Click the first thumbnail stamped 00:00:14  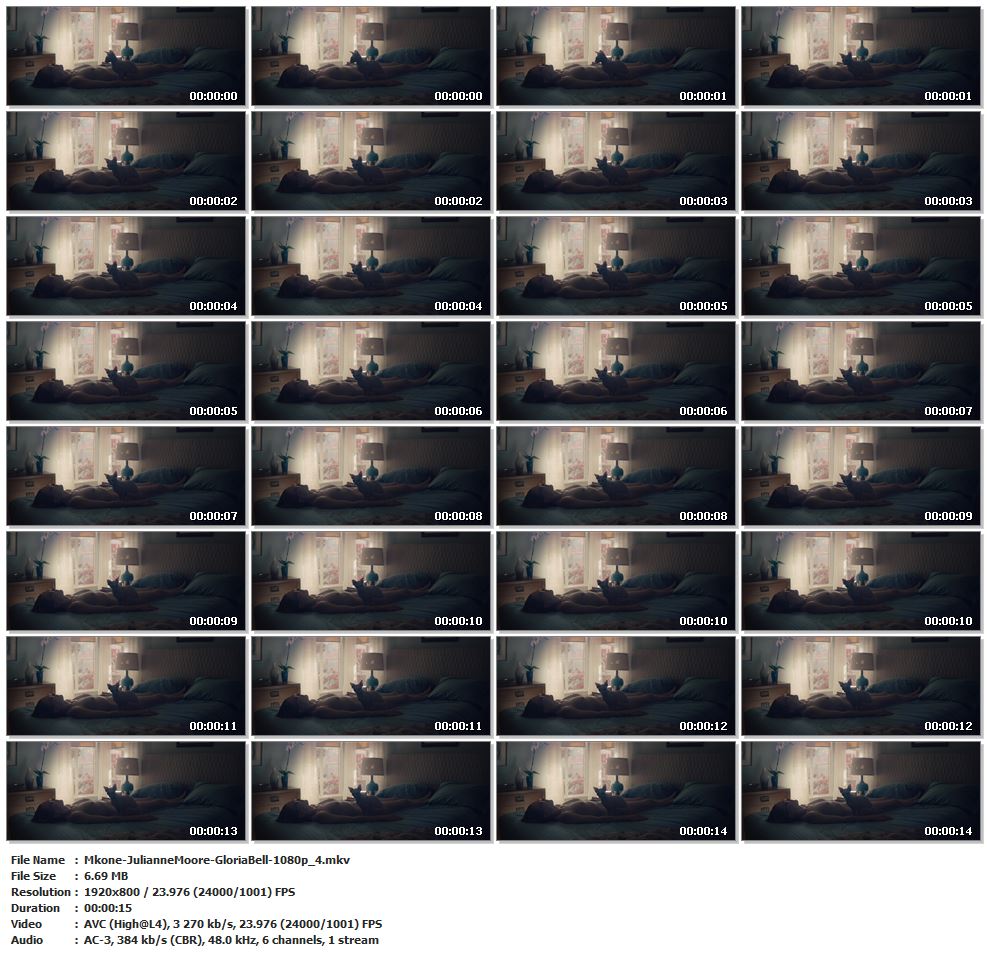[616, 792]
